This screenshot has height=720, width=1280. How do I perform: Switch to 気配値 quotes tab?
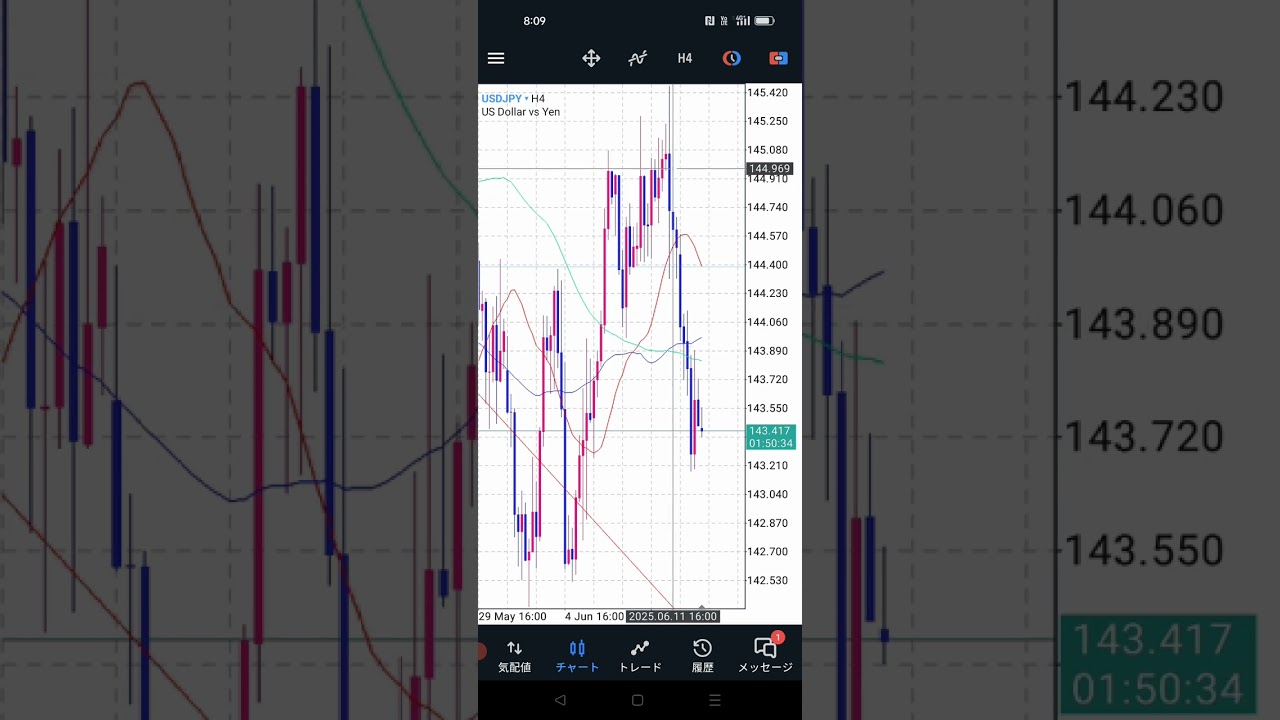point(514,656)
